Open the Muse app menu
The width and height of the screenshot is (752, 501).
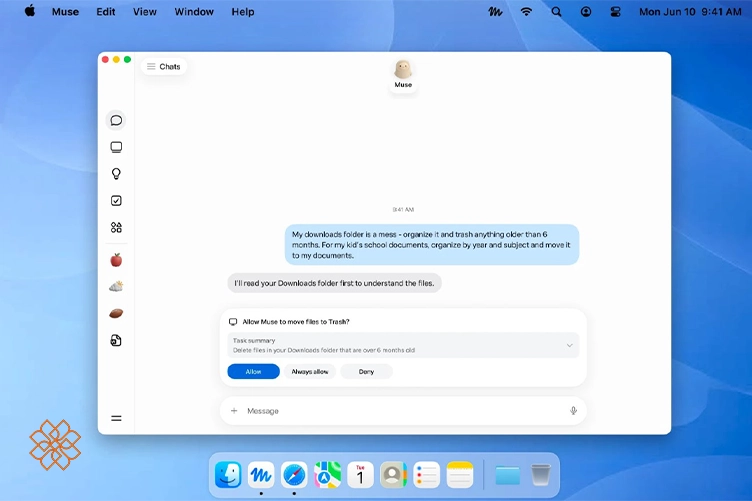pyautogui.click(x=65, y=12)
